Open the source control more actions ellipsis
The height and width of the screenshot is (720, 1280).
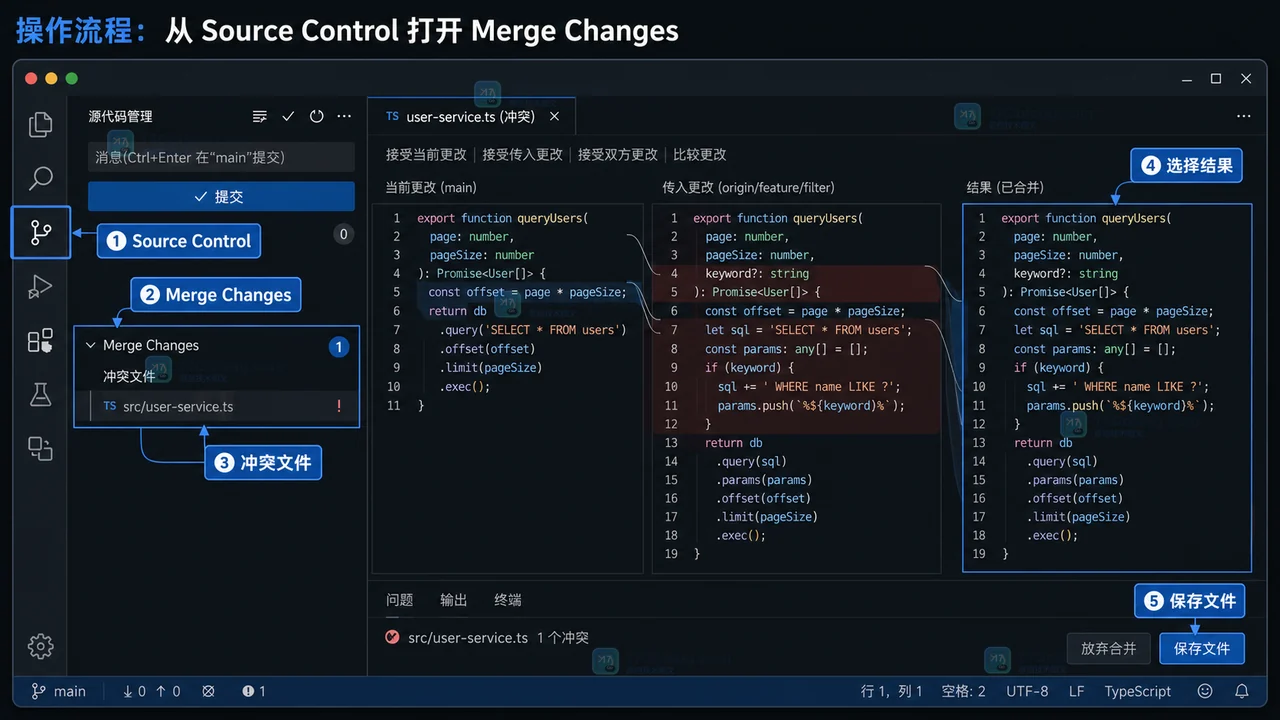pyautogui.click(x=344, y=117)
